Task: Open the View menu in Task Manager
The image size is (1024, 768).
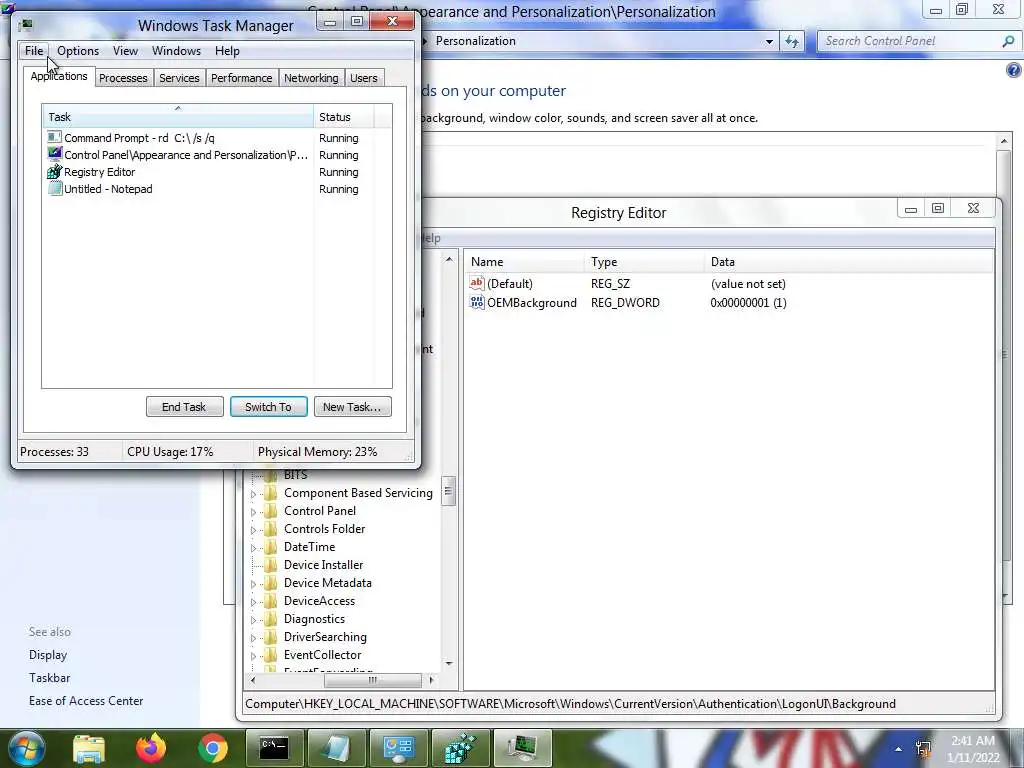Action: [x=125, y=51]
